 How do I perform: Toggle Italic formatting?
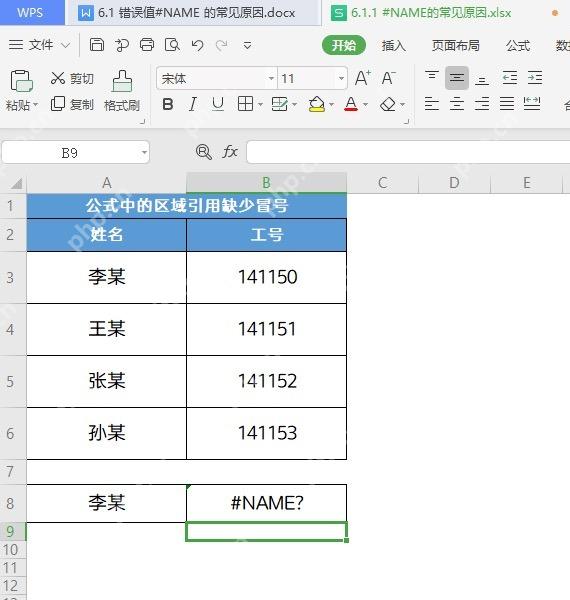[193, 104]
